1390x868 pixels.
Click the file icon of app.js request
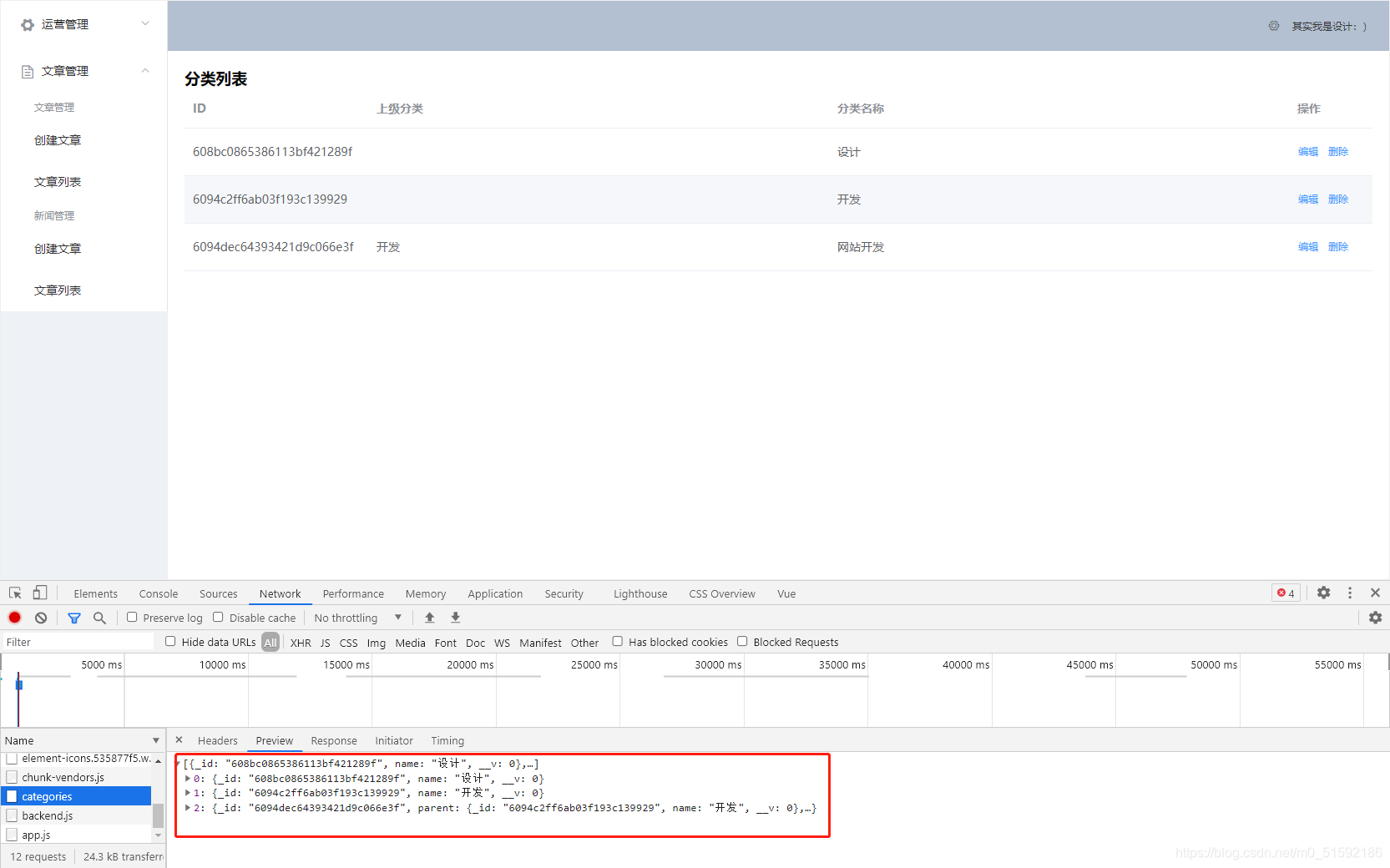(x=12, y=835)
